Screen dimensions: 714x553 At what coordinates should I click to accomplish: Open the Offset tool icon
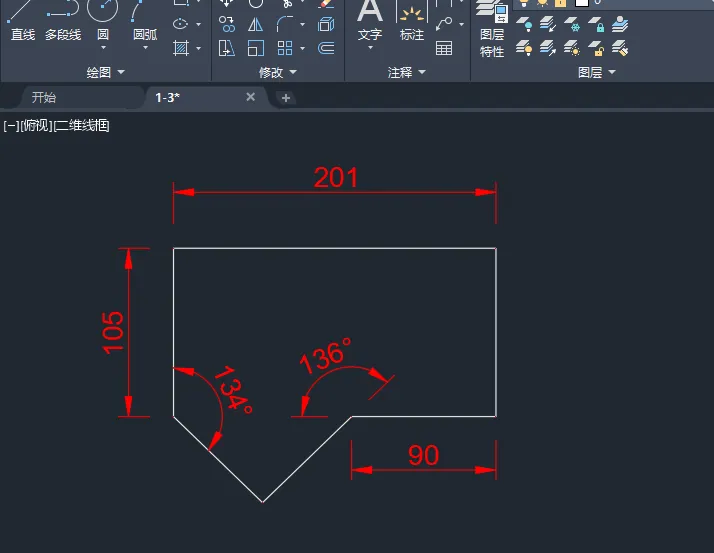tap(326, 48)
